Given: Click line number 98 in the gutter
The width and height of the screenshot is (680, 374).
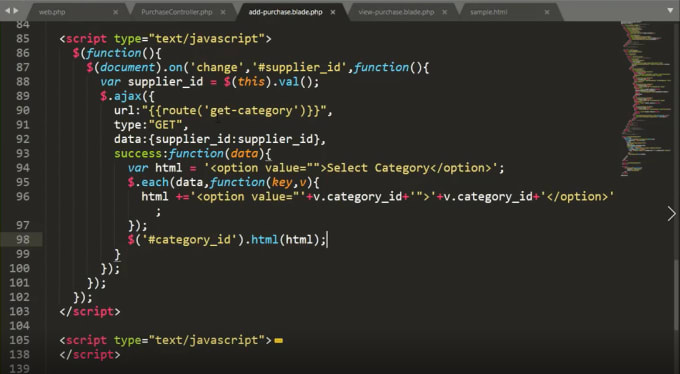Looking at the screenshot, I should 23,239.
